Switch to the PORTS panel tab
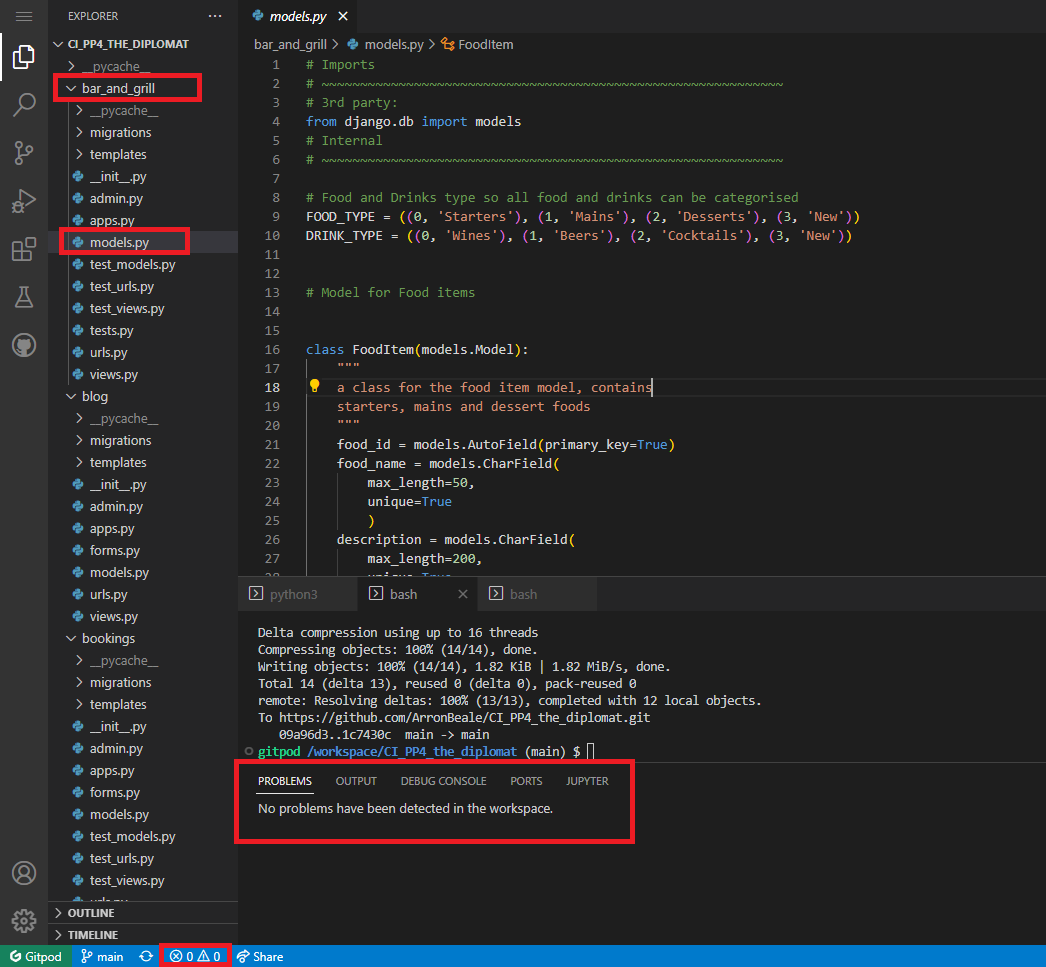1046x967 pixels. click(526, 781)
